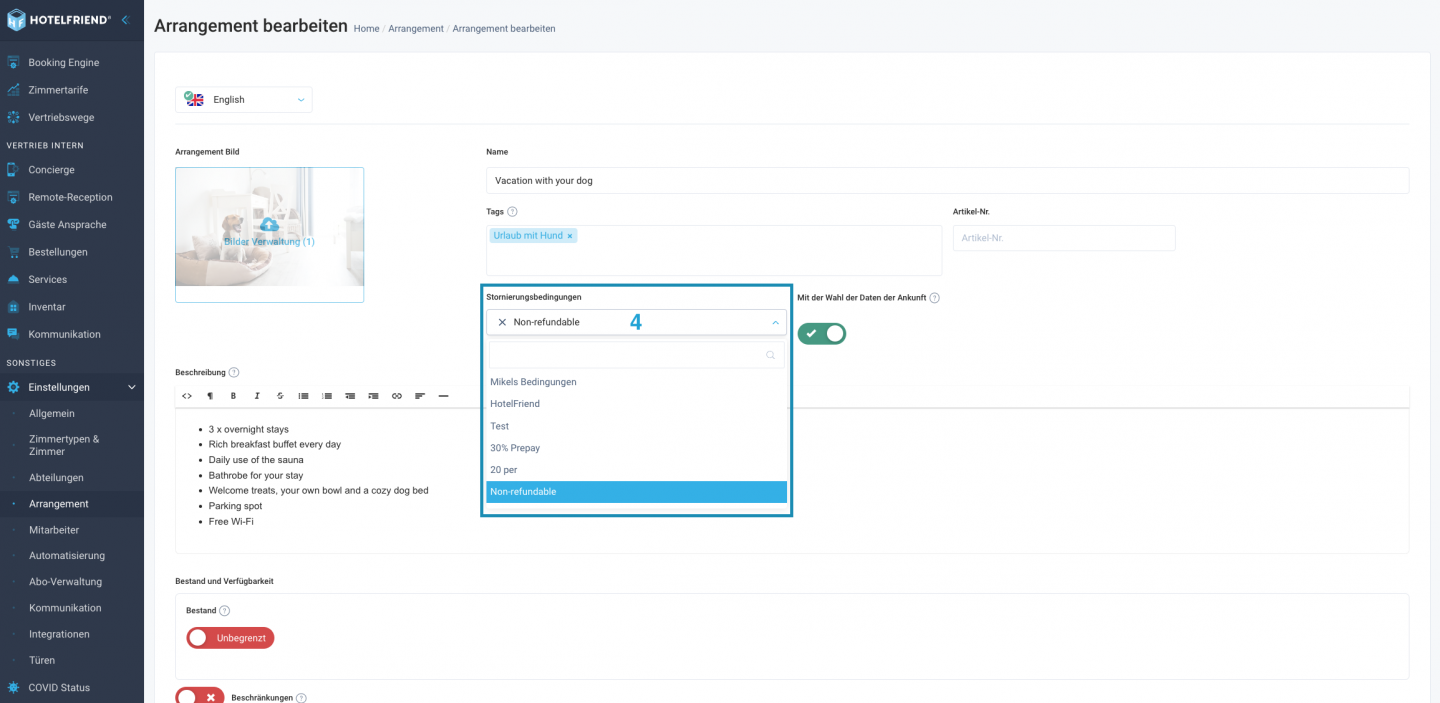Toggle the Unbegrenzt Bestand switch
Viewport: 1440px width, 703px height.
(x=230, y=637)
